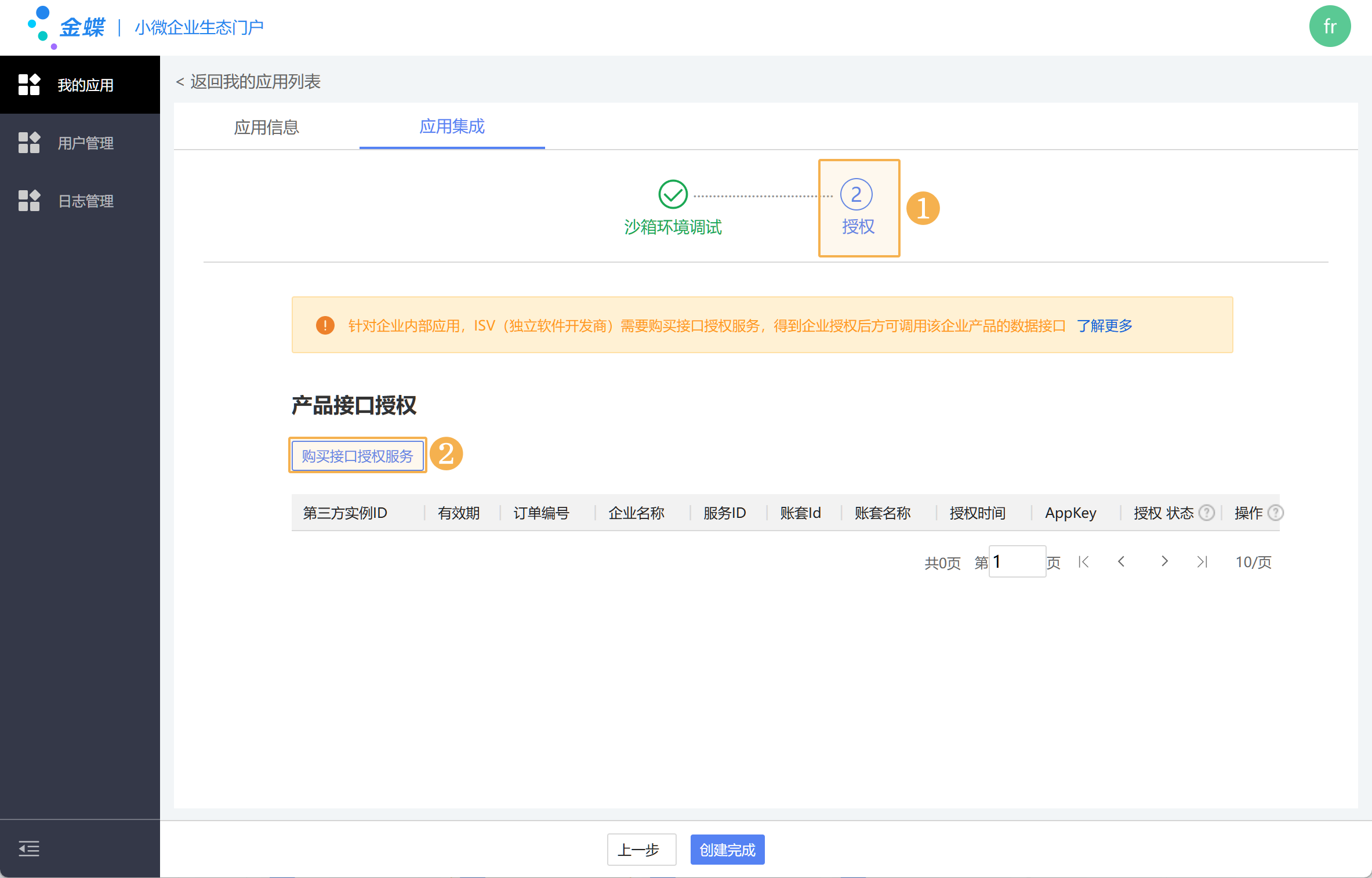Open the fr user avatar
This screenshot has height=878, width=1372.
point(1330,27)
